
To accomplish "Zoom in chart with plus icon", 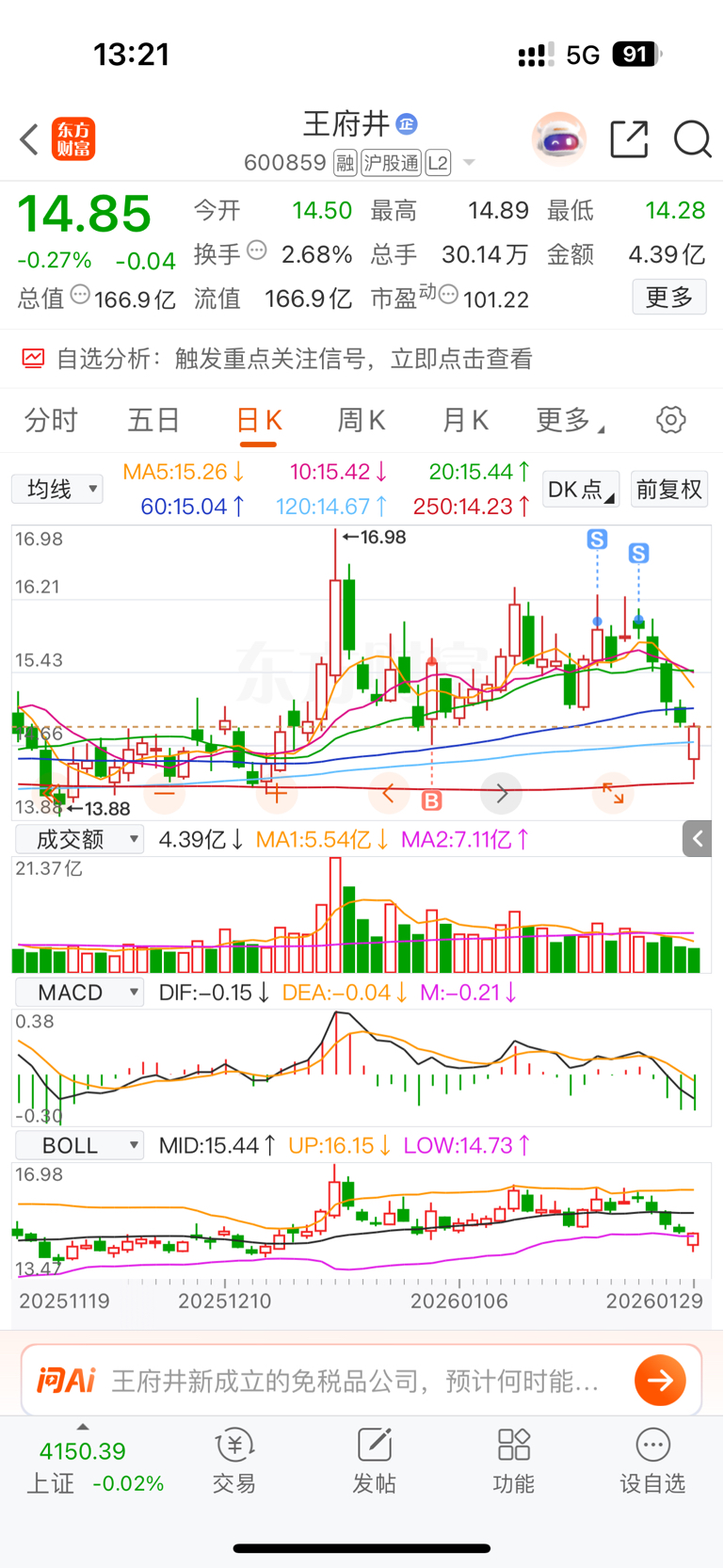I will 276,794.
